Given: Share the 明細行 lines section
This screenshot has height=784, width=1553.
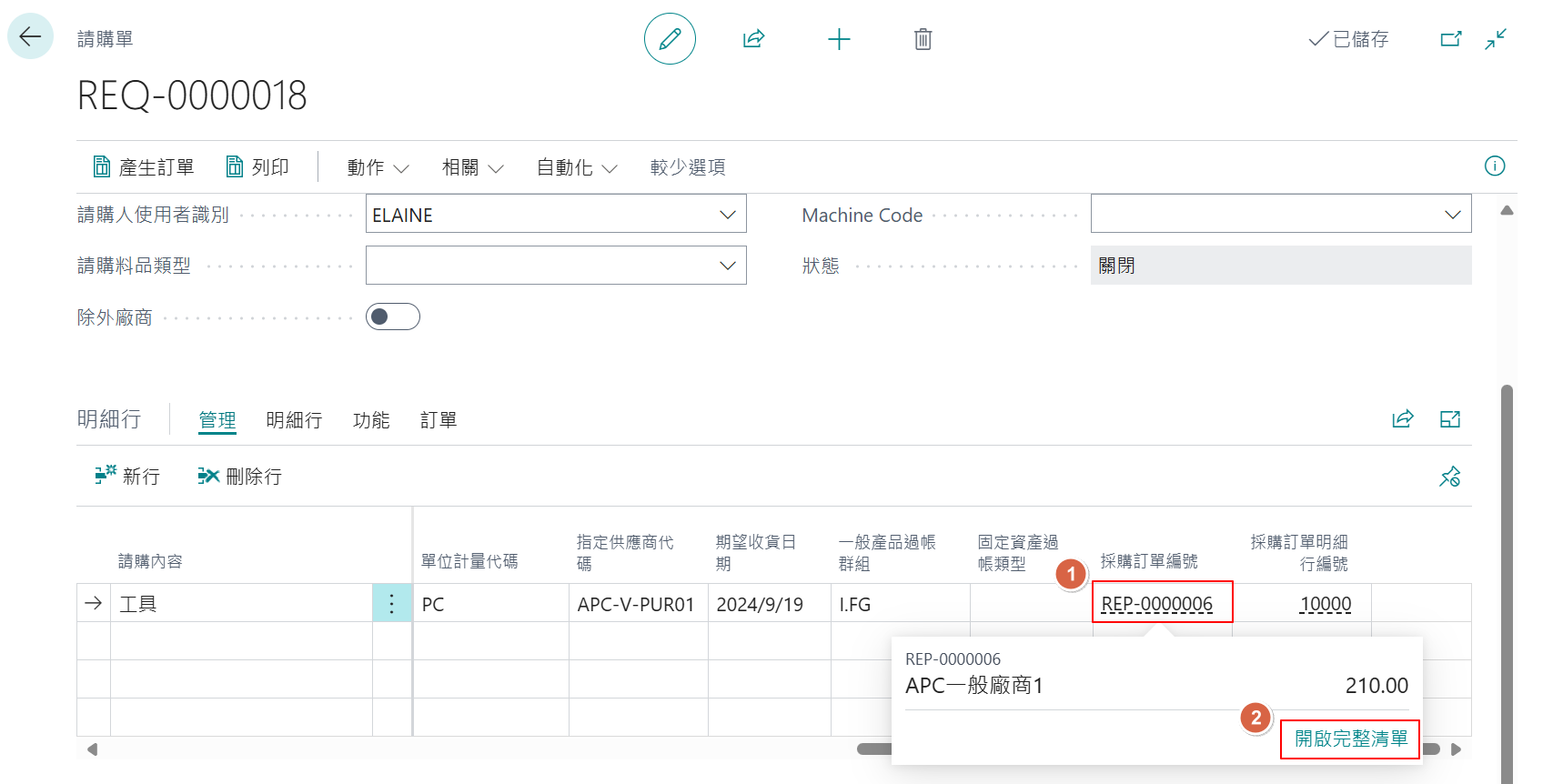Looking at the screenshot, I should click(1403, 419).
